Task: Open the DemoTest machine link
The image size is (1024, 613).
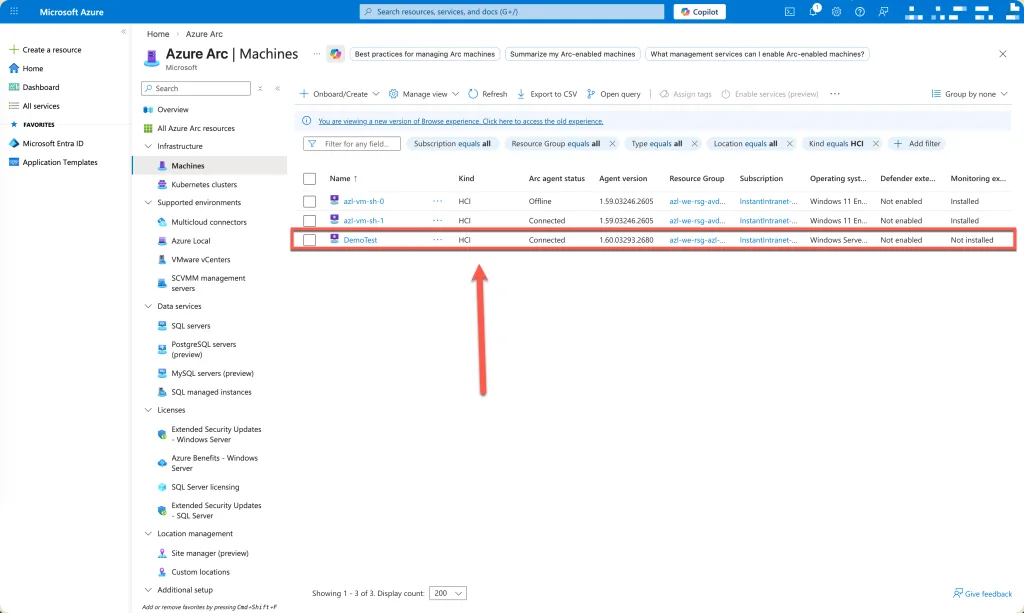Action: [x=360, y=240]
